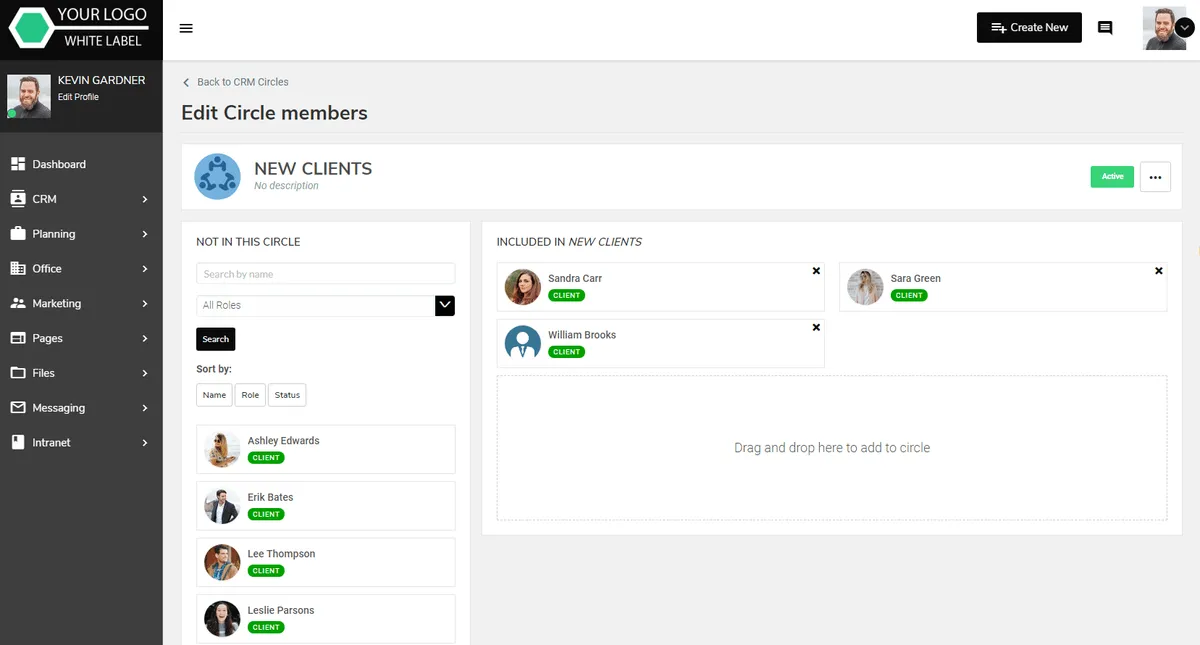Open the chat messages icon in header
1200x645 pixels.
pos(1105,28)
